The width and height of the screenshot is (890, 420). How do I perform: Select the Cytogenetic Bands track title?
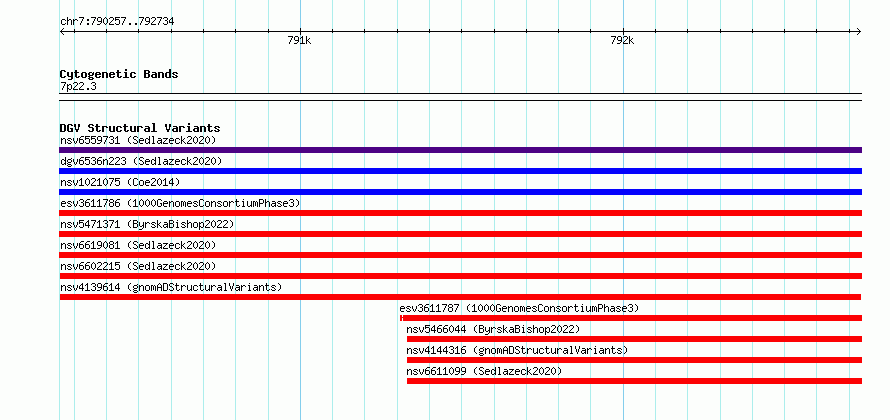point(119,74)
